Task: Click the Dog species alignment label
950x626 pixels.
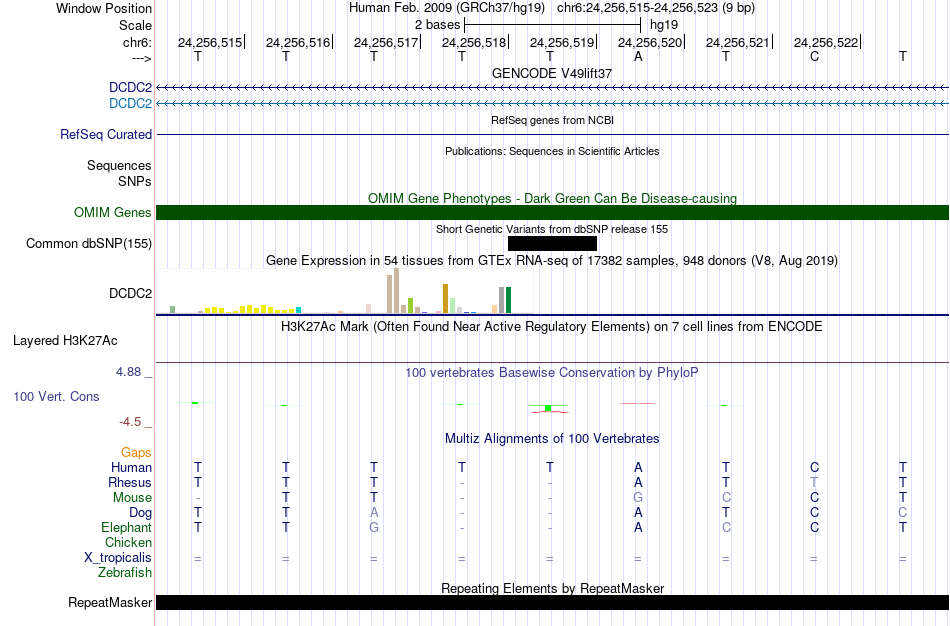Action: pyautogui.click(x=140, y=513)
